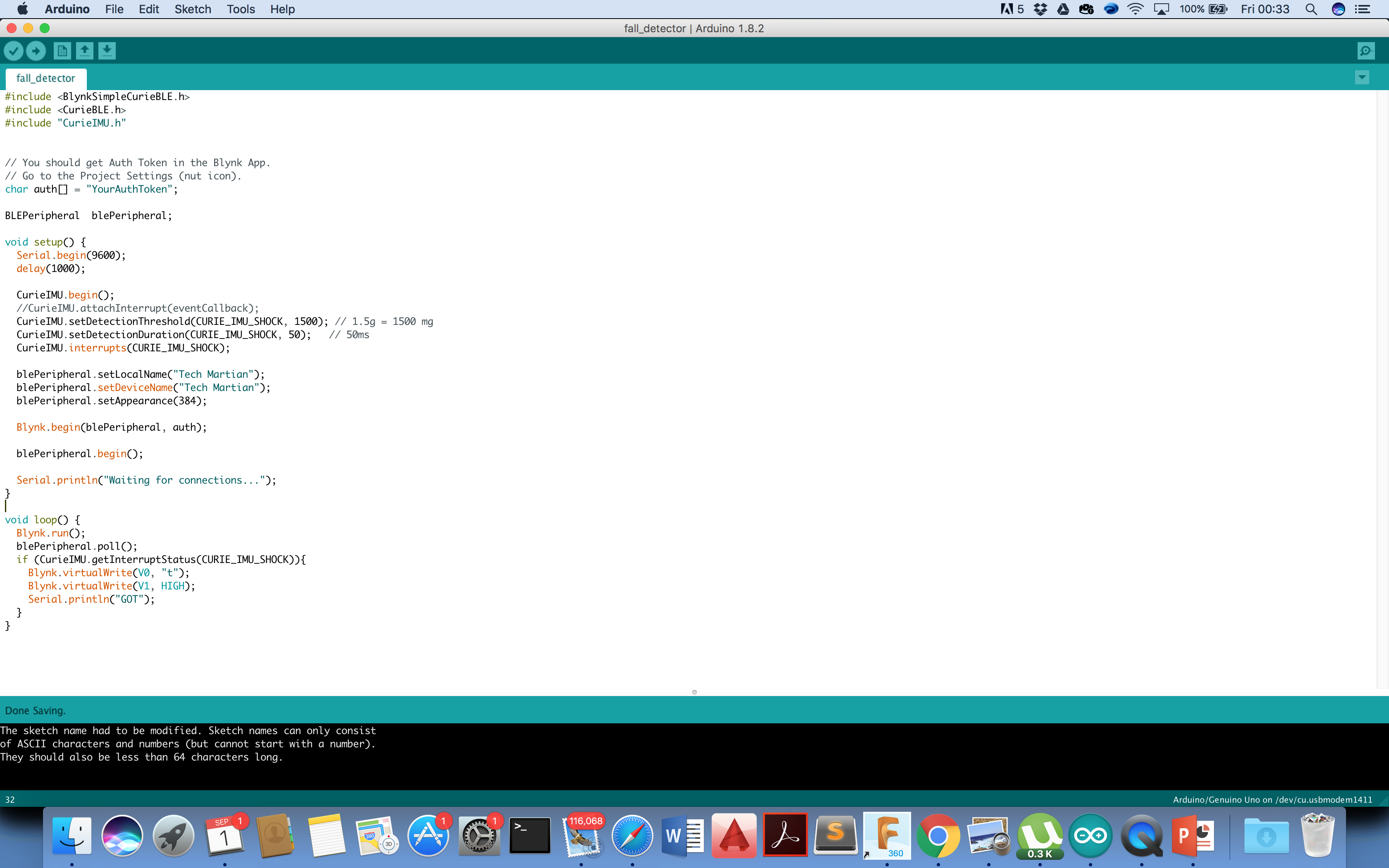
Task: Open the Help menu
Action: point(282,9)
